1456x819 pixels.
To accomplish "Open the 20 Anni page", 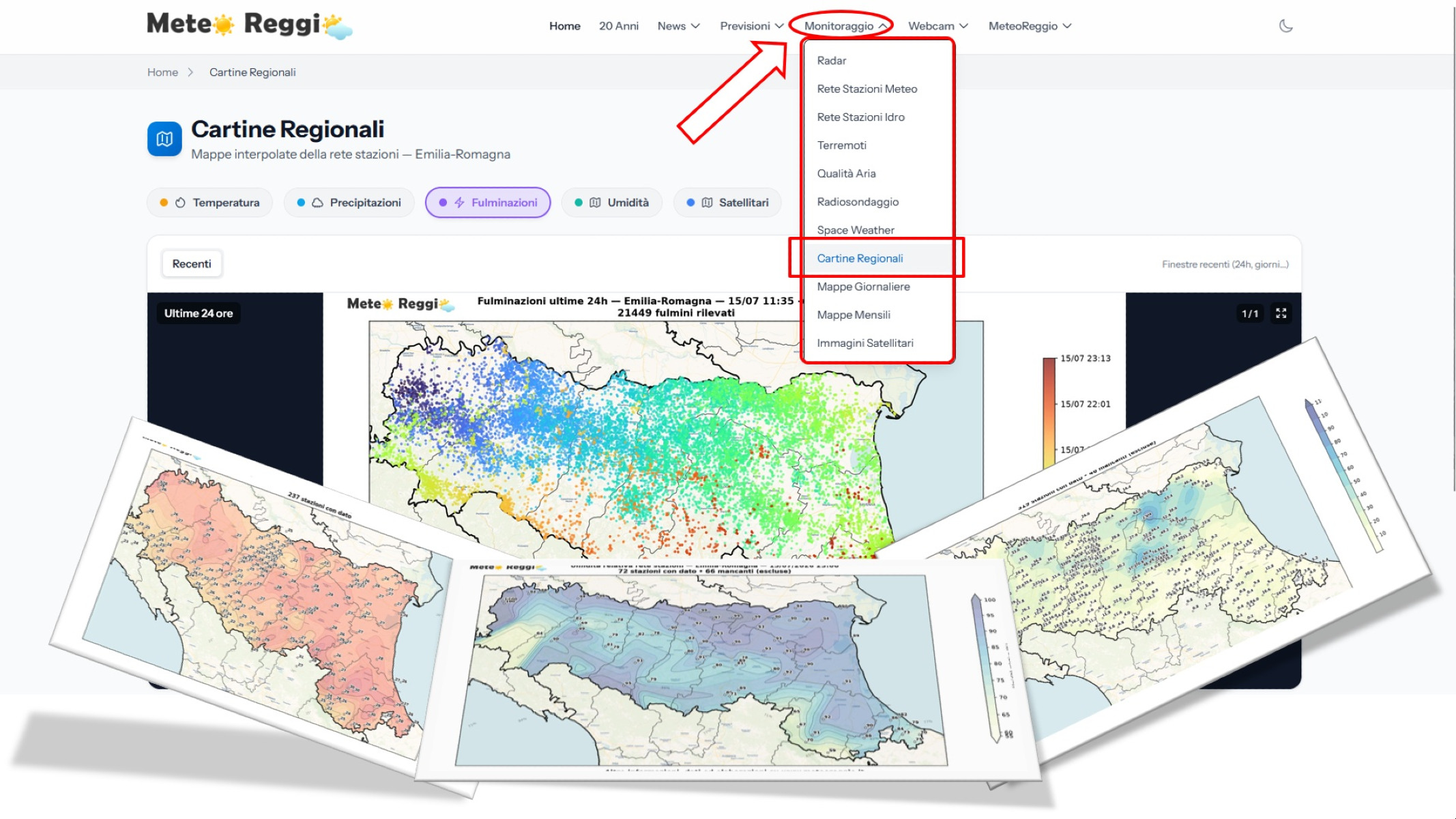I will coord(619,26).
